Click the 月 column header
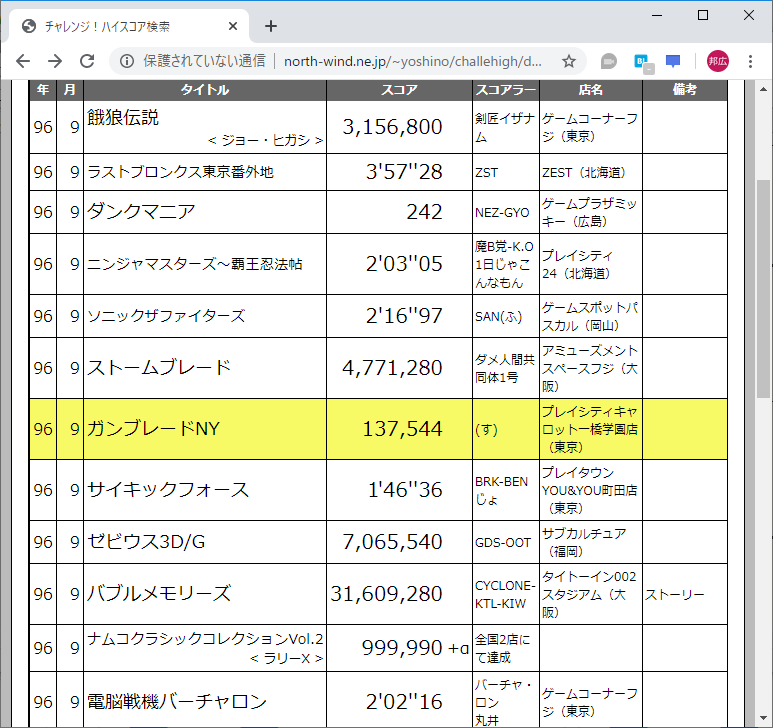This screenshot has height=728, width=773. (x=70, y=90)
